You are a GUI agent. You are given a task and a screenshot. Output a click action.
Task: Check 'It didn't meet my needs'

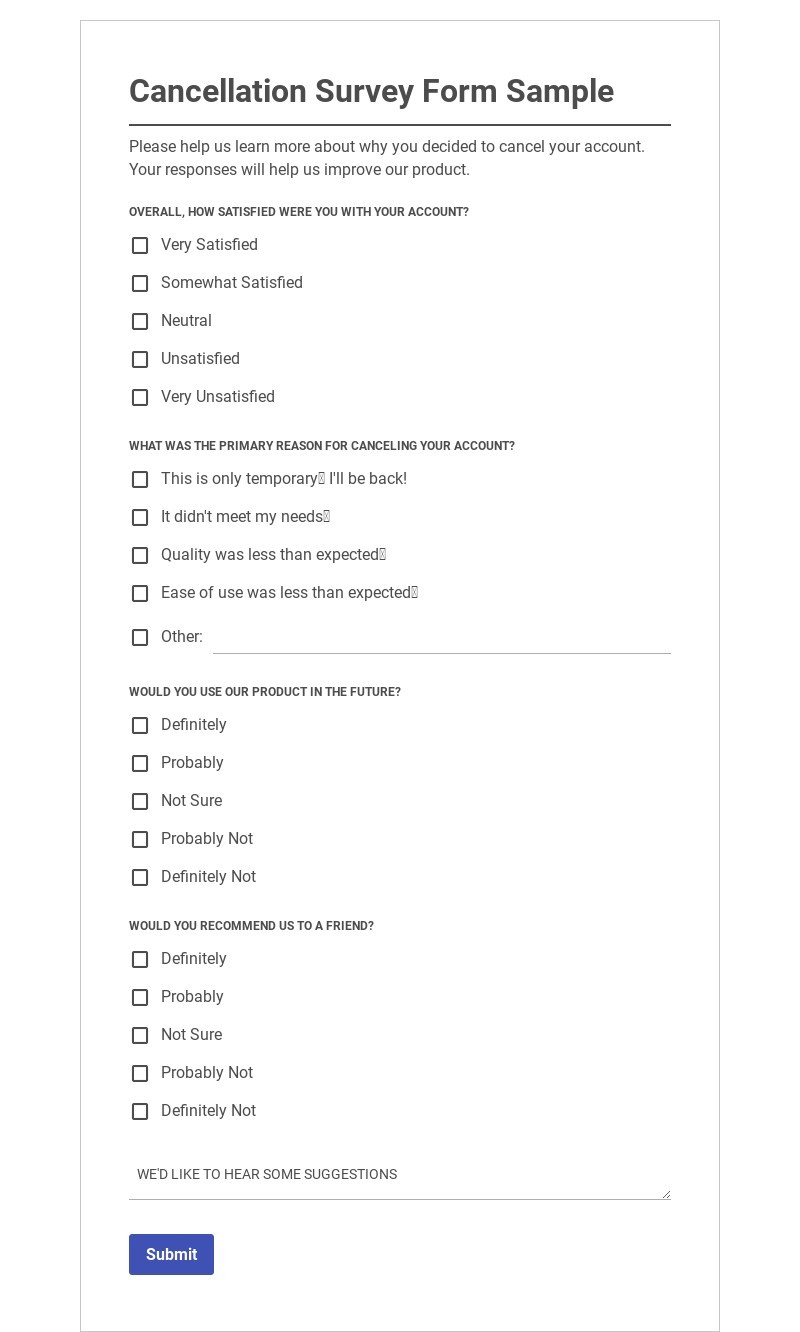(x=140, y=518)
